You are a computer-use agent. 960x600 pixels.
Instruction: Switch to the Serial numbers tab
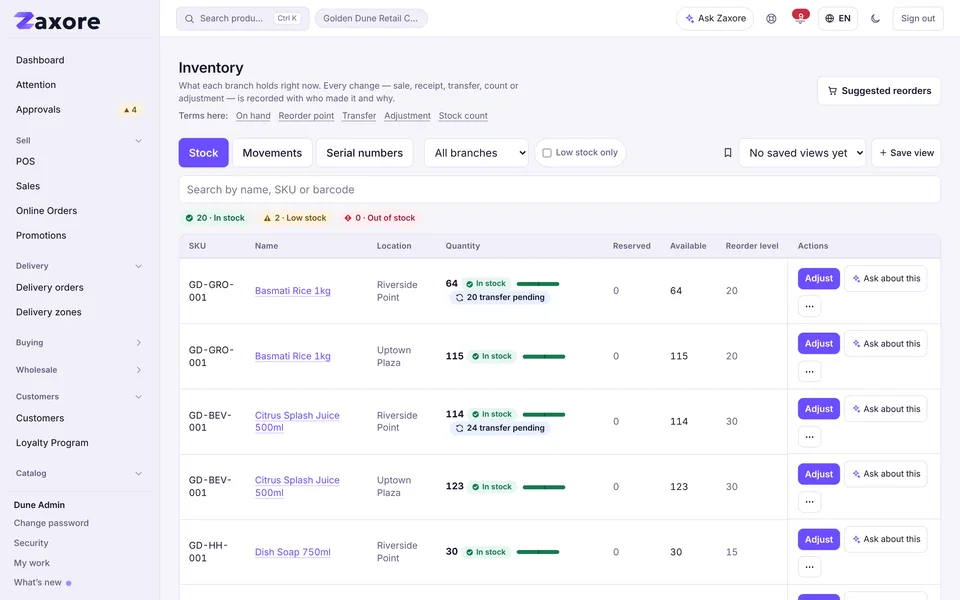[364, 153]
